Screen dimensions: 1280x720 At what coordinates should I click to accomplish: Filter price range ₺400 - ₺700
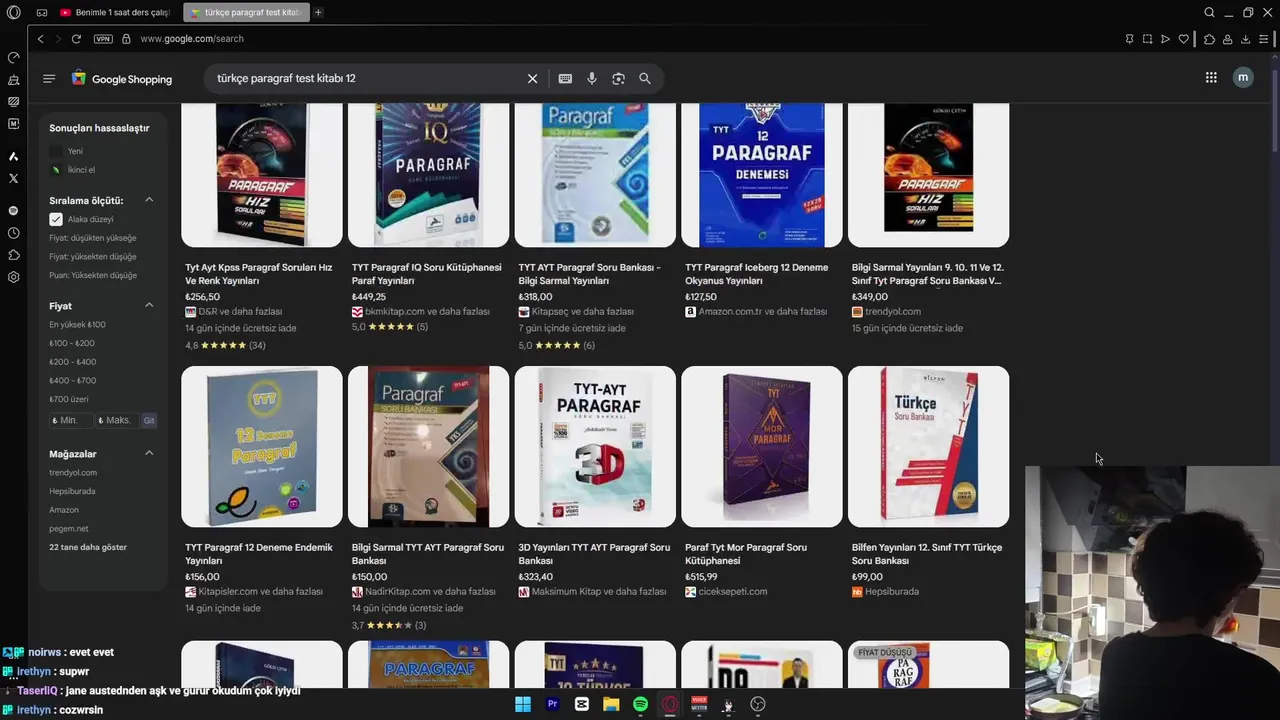pyautogui.click(x=73, y=381)
